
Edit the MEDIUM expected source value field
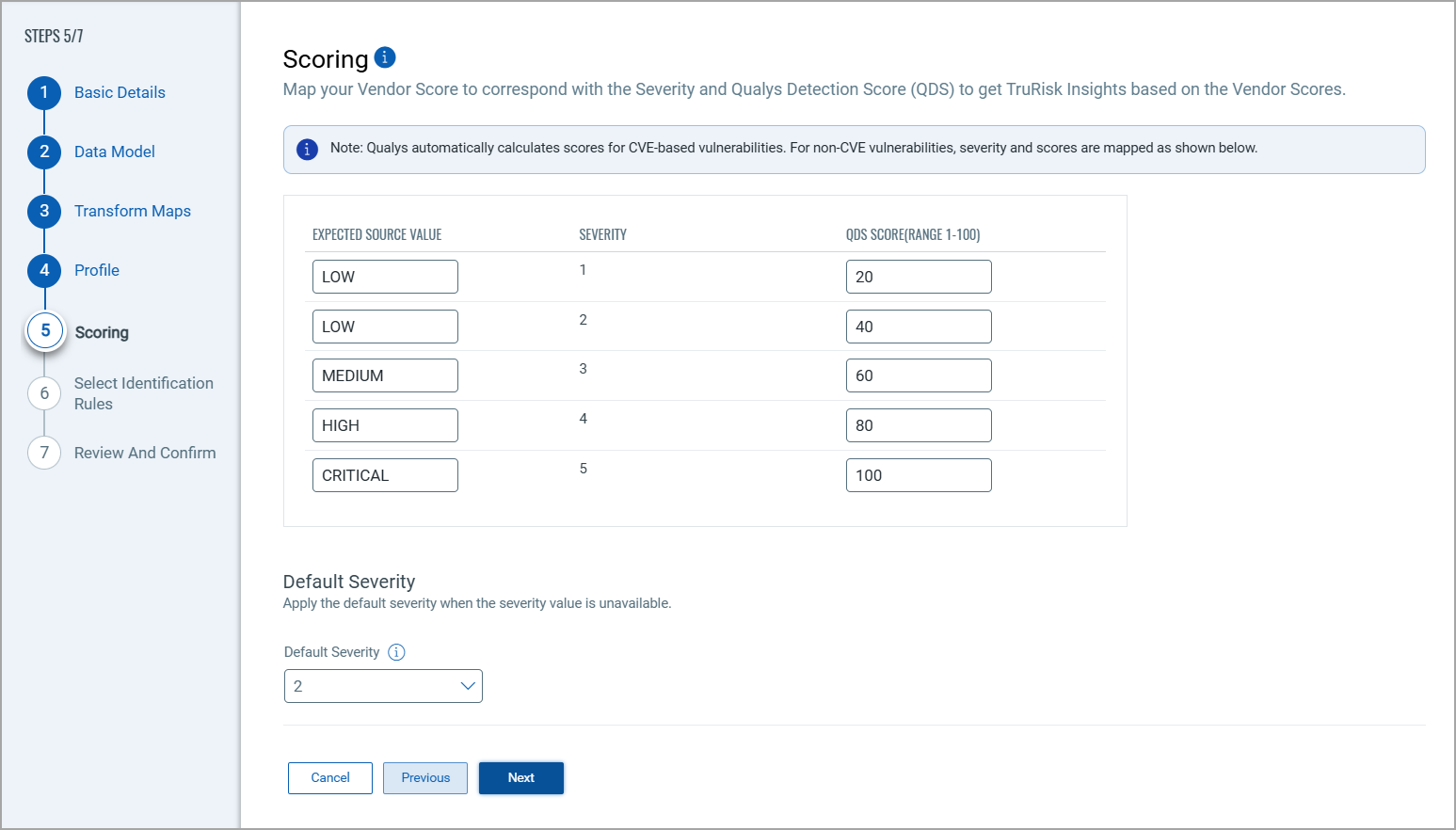pos(385,375)
